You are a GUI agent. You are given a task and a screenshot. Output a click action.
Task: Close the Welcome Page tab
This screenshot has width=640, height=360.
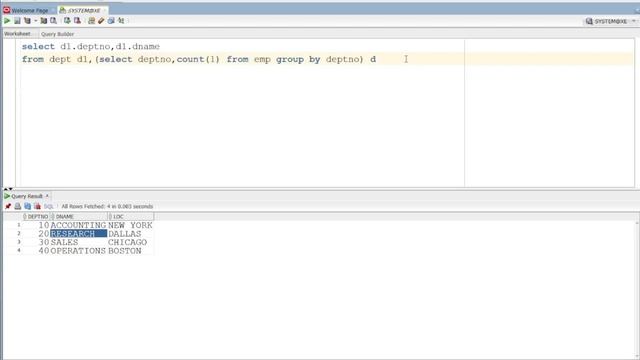[52, 10]
